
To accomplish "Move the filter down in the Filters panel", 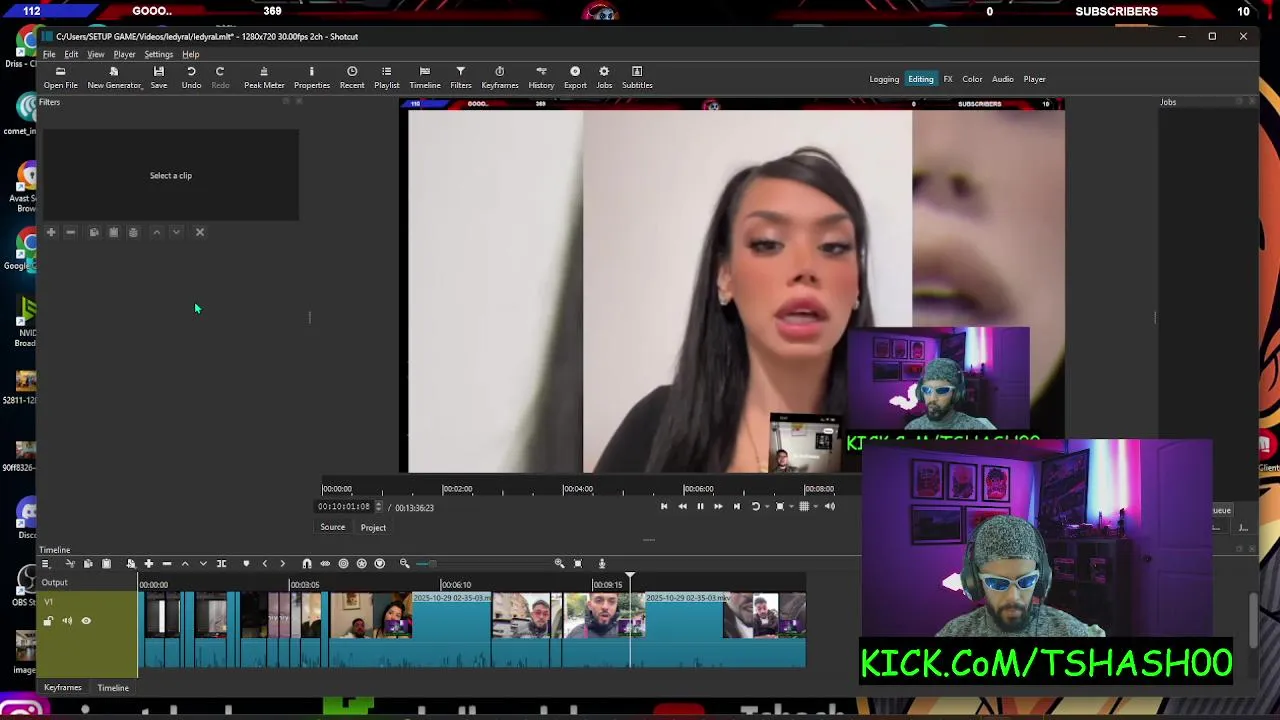I will 176,232.
